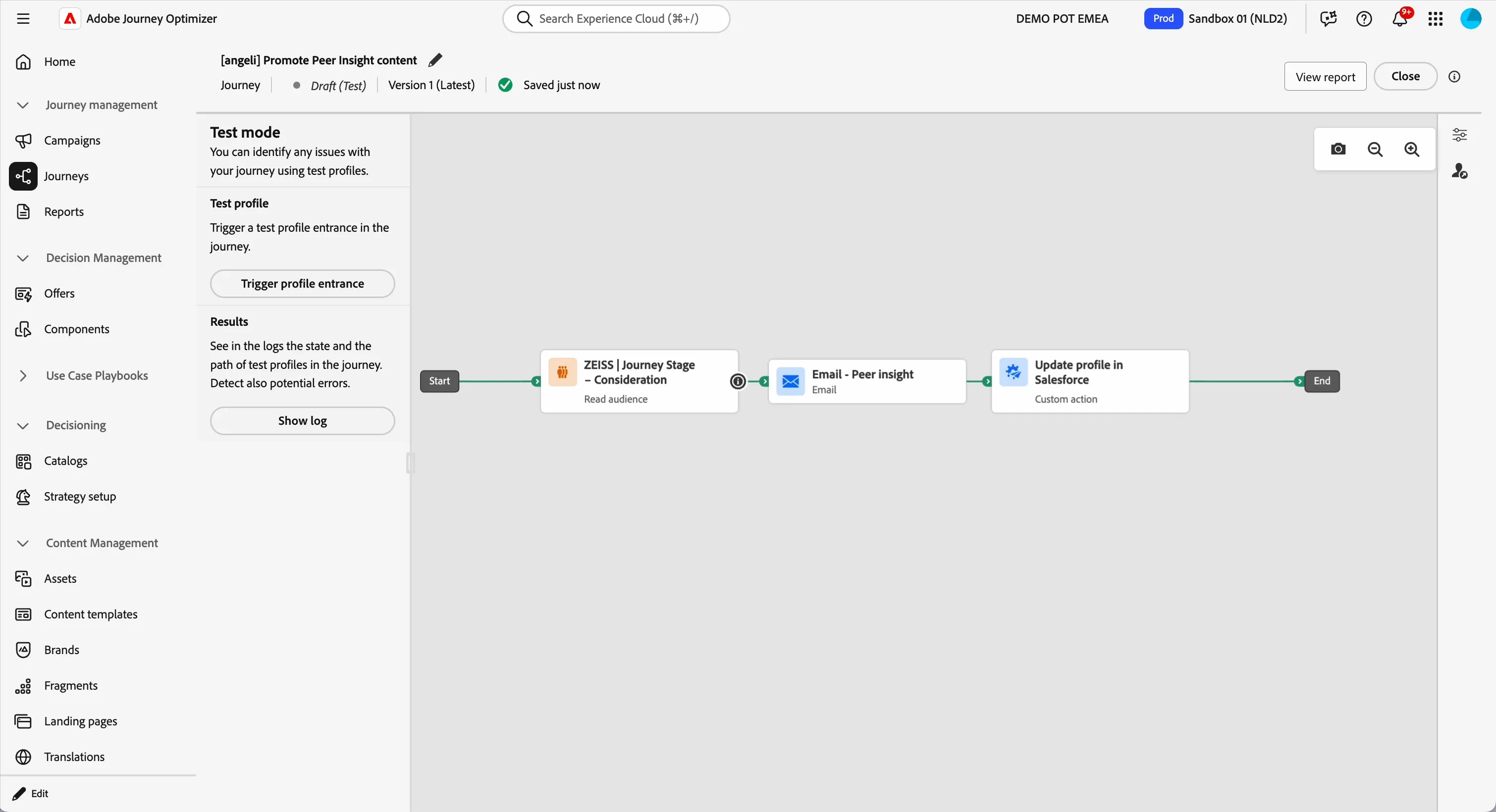Image resolution: width=1496 pixels, height=812 pixels.
Task: Zoom out of the journey canvas
Action: click(1375, 149)
